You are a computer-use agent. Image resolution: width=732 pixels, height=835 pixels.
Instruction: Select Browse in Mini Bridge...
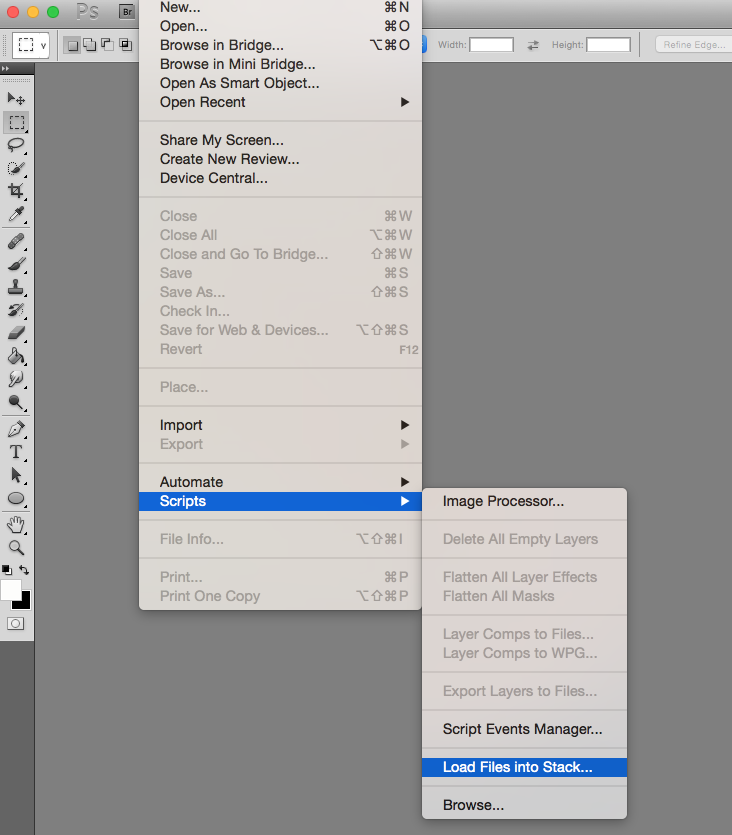click(x=280, y=64)
